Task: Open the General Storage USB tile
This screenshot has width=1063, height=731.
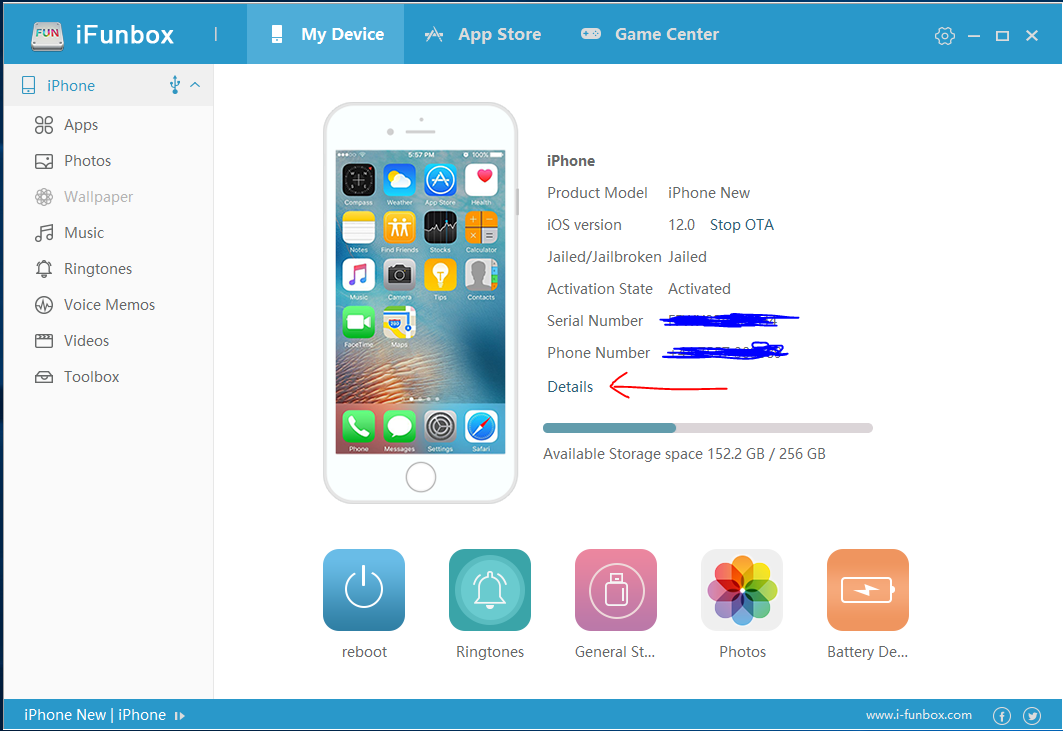Action: click(x=616, y=590)
